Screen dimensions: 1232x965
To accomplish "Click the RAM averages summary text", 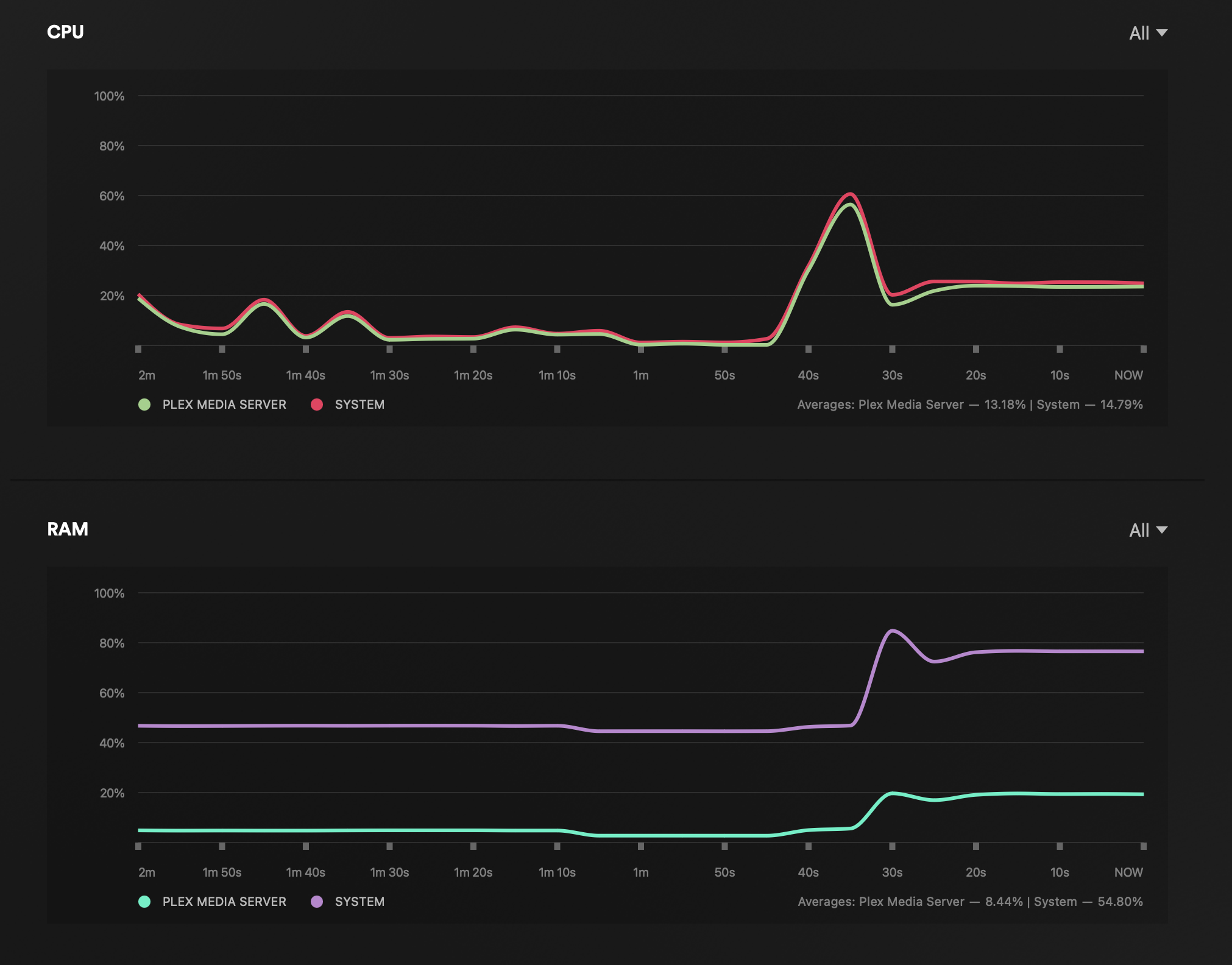I will (969, 902).
